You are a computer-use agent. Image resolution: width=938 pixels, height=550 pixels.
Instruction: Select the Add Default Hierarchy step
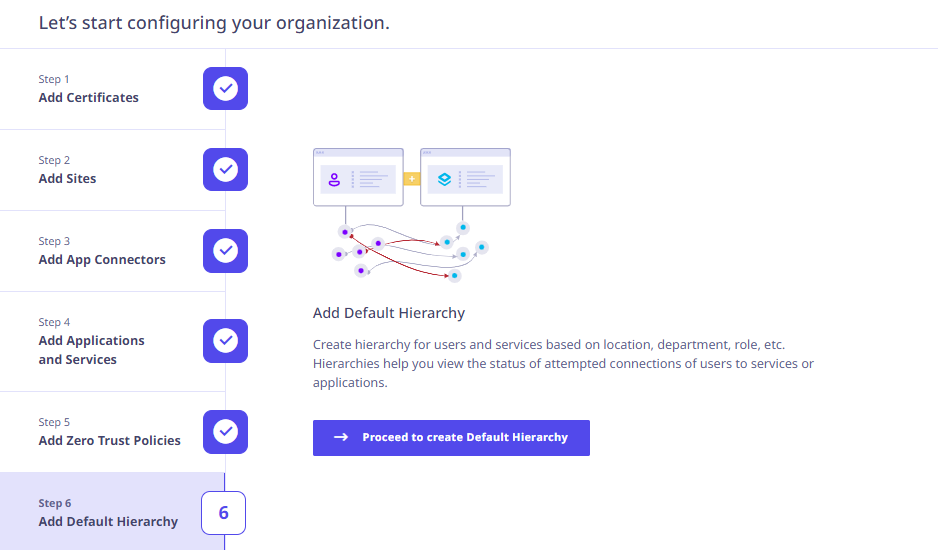pos(112,511)
